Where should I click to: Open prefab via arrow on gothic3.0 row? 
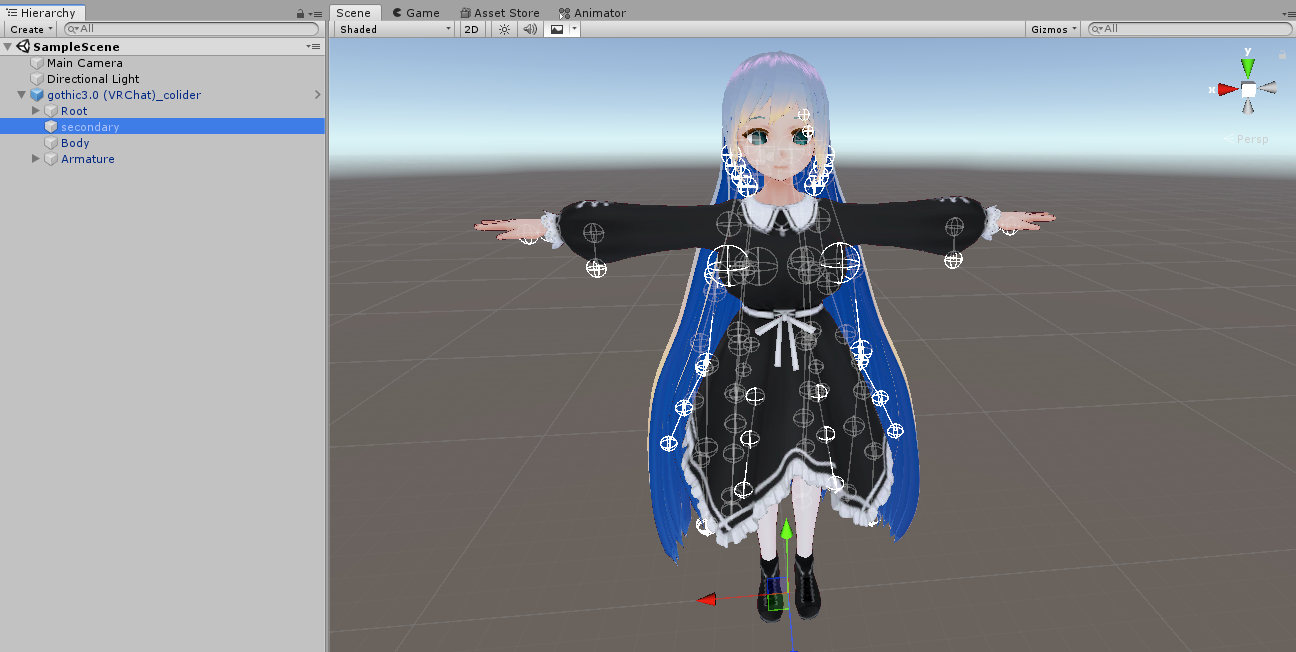point(318,95)
